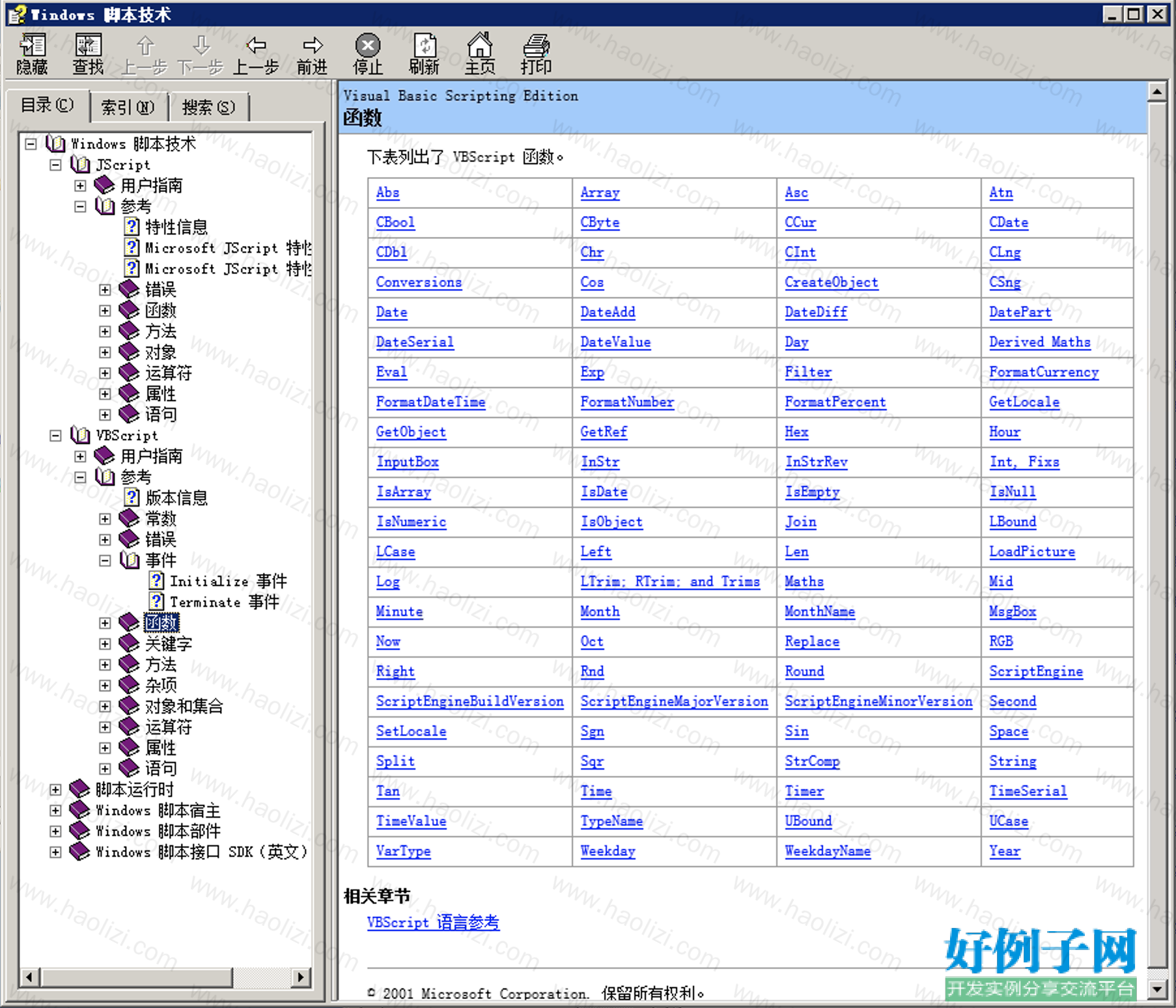Click the 隐藏 (Hide) toolbar icon

point(32,45)
